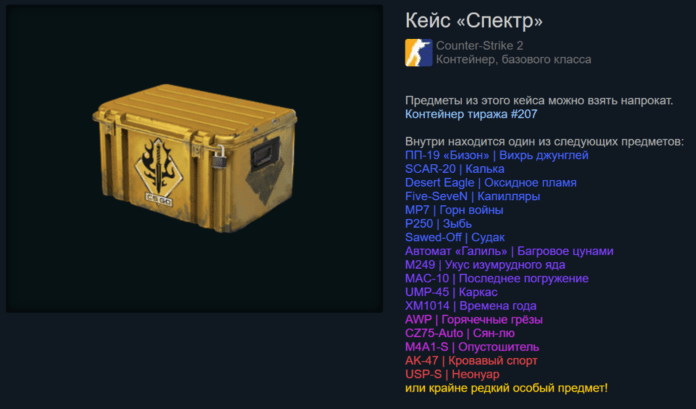This screenshot has height=409, width=696.
Task: Open Sawed-Off | Судак item
Action: (x=455, y=238)
